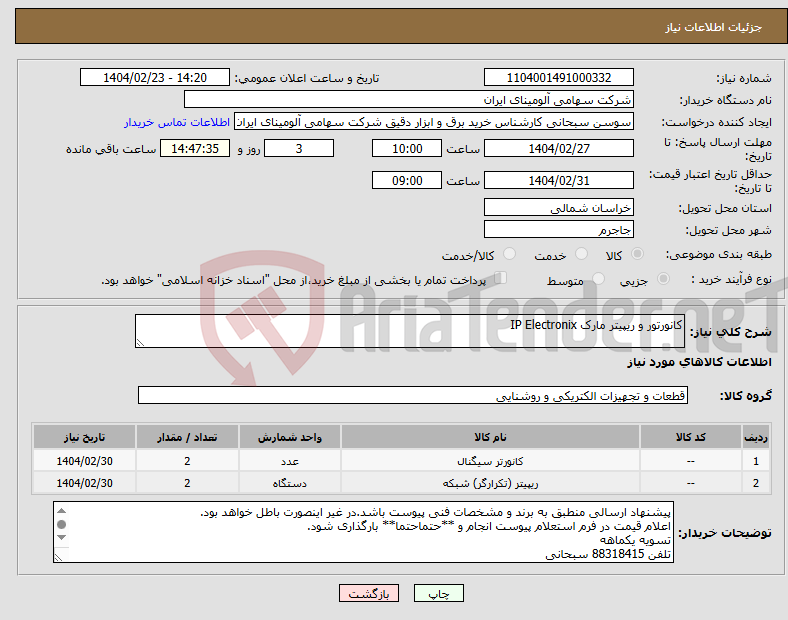Click the item name کانورتر سیگنال
788x620 pixels.
pos(490,461)
